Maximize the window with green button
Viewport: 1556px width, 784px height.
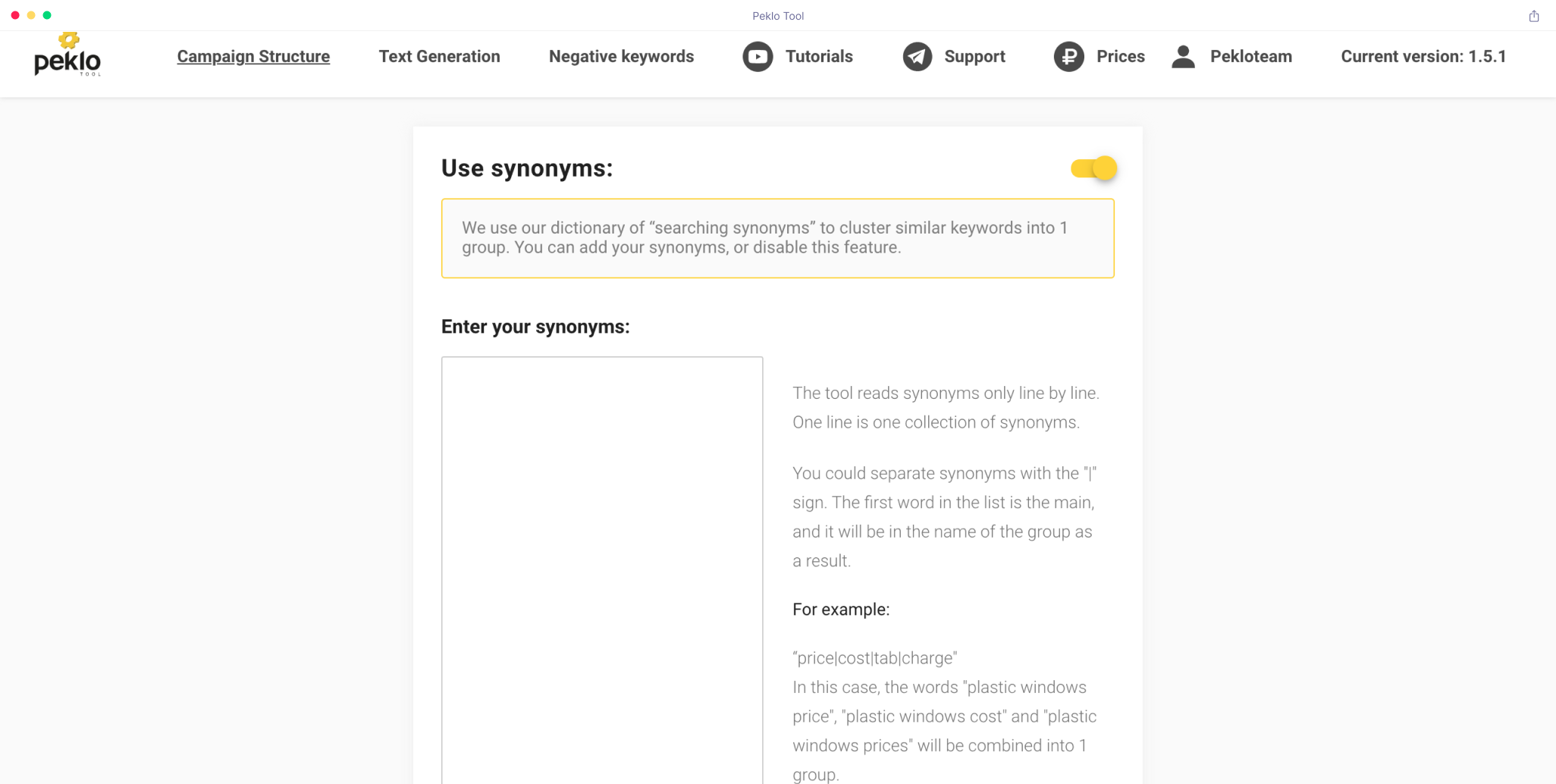coord(47,15)
